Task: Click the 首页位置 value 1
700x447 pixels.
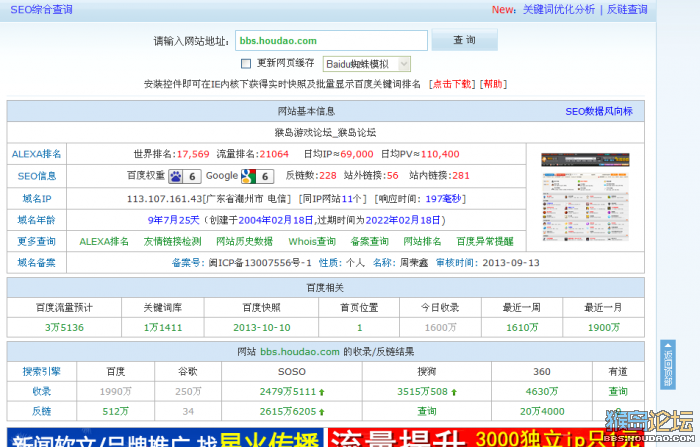Action: [x=359, y=328]
